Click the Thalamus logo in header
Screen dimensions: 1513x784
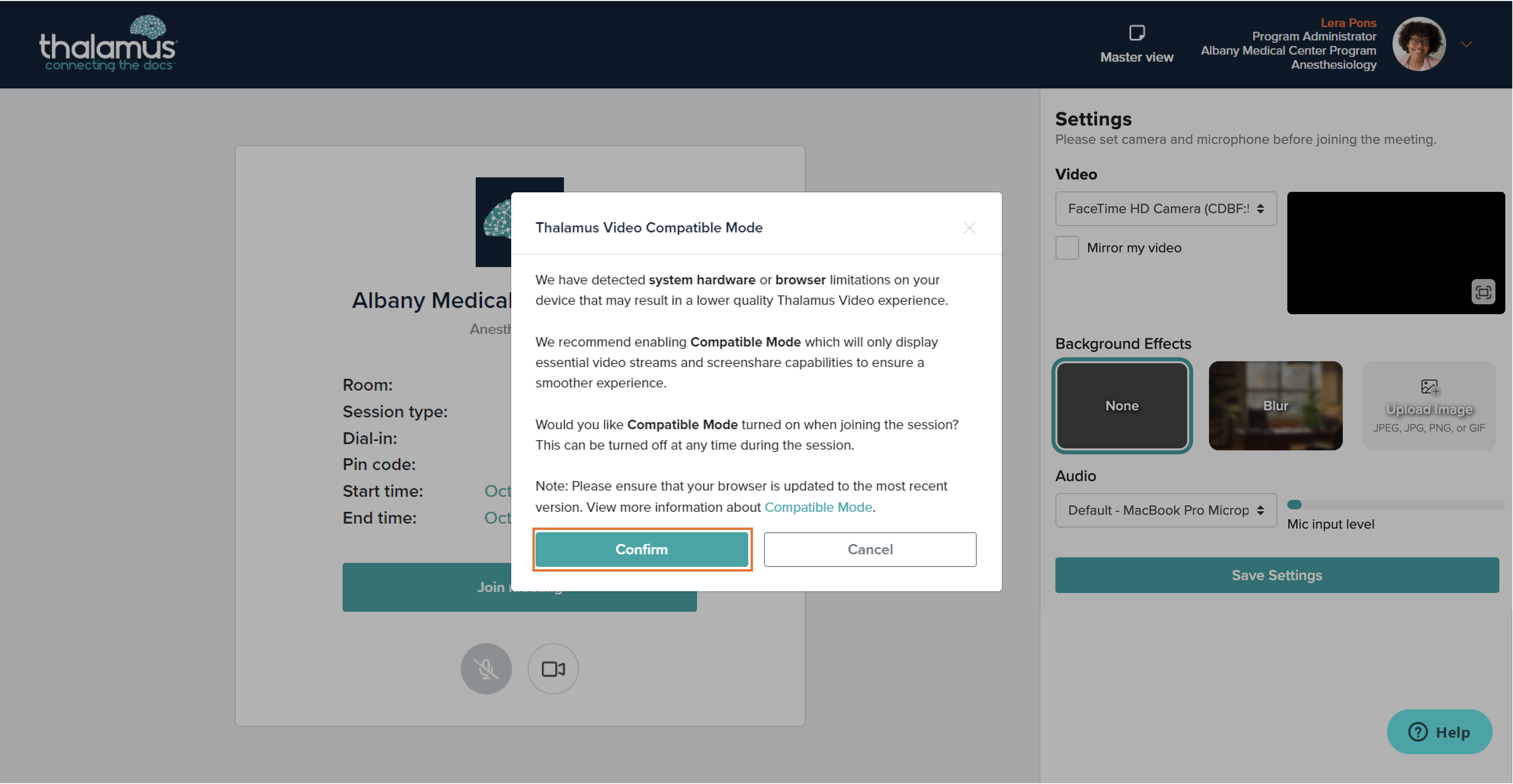click(108, 43)
